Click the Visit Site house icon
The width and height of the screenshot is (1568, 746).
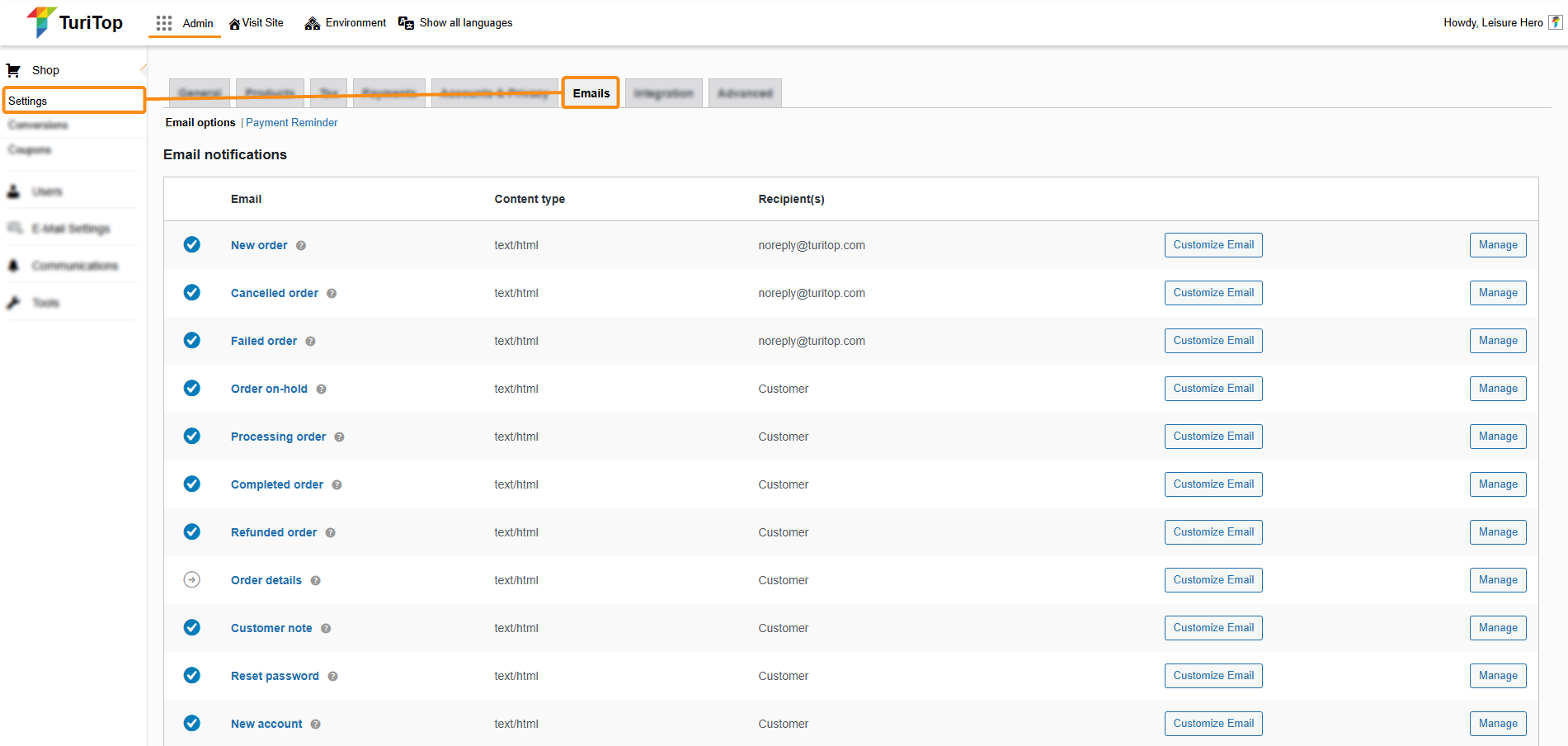tap(235, 24)
